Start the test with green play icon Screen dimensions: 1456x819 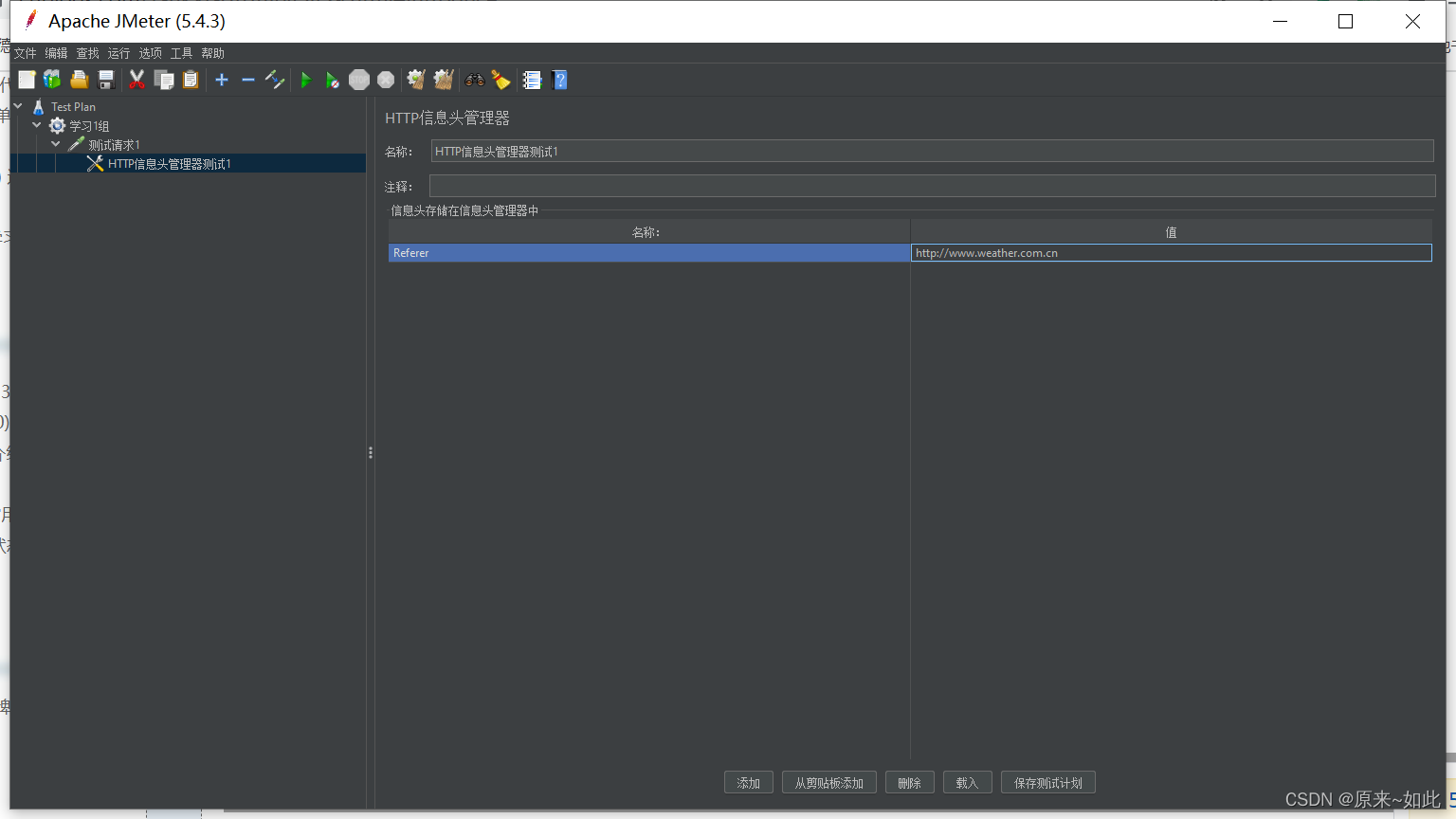click(x=305, y=80)
